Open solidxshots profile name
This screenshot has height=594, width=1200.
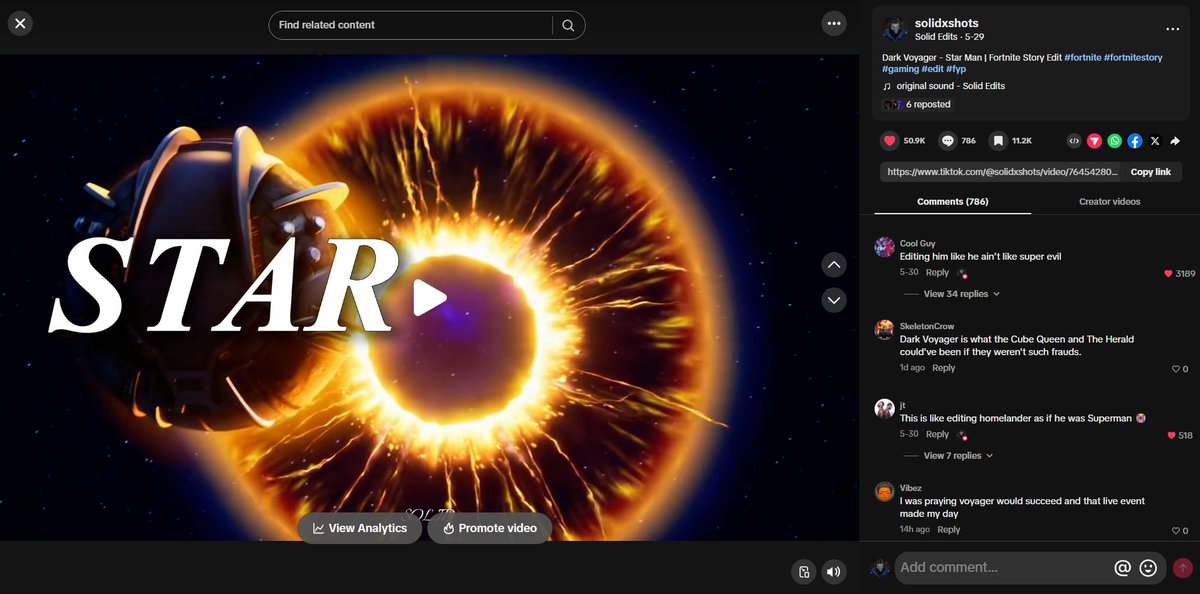pos(946,23)
